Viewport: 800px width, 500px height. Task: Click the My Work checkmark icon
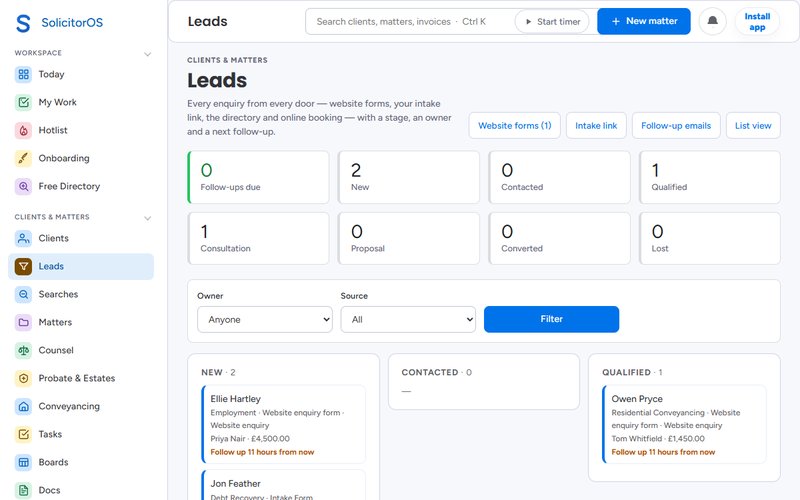tap(23, 103)
